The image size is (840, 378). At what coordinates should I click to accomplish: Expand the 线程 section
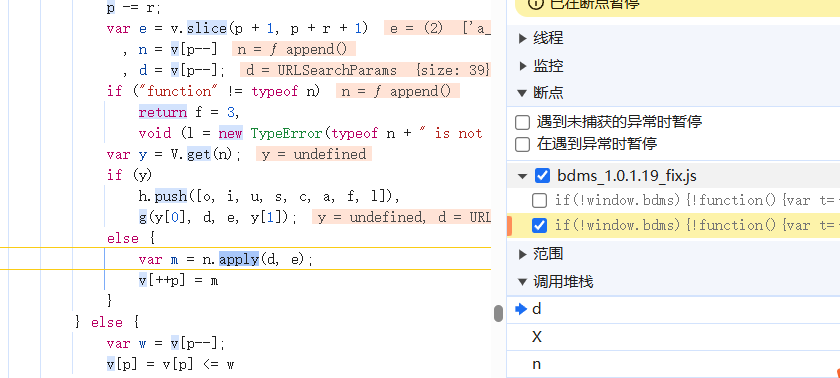[523, 39]
